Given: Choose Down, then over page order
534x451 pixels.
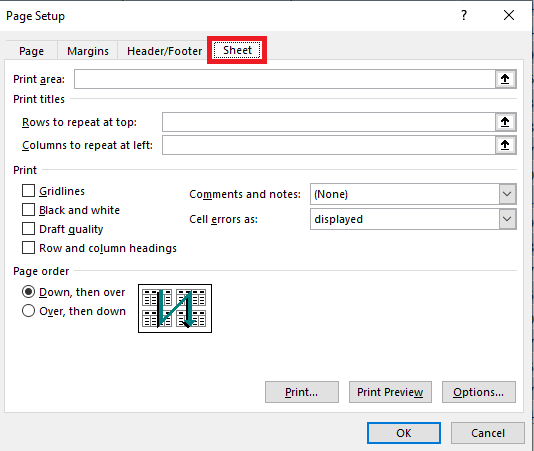Looking at the screenshot, I should 28,292.
